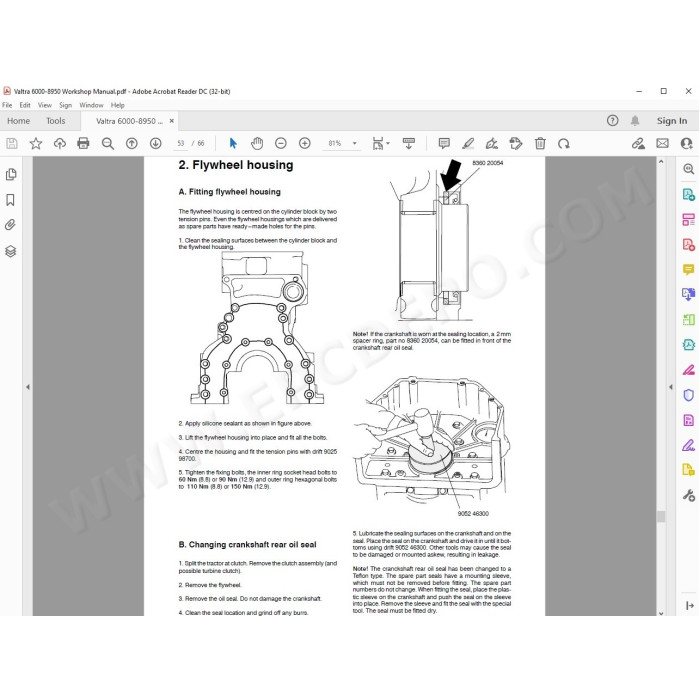Click the vertical scrollbar thumb
700x700 pixels.
[661, 517]
